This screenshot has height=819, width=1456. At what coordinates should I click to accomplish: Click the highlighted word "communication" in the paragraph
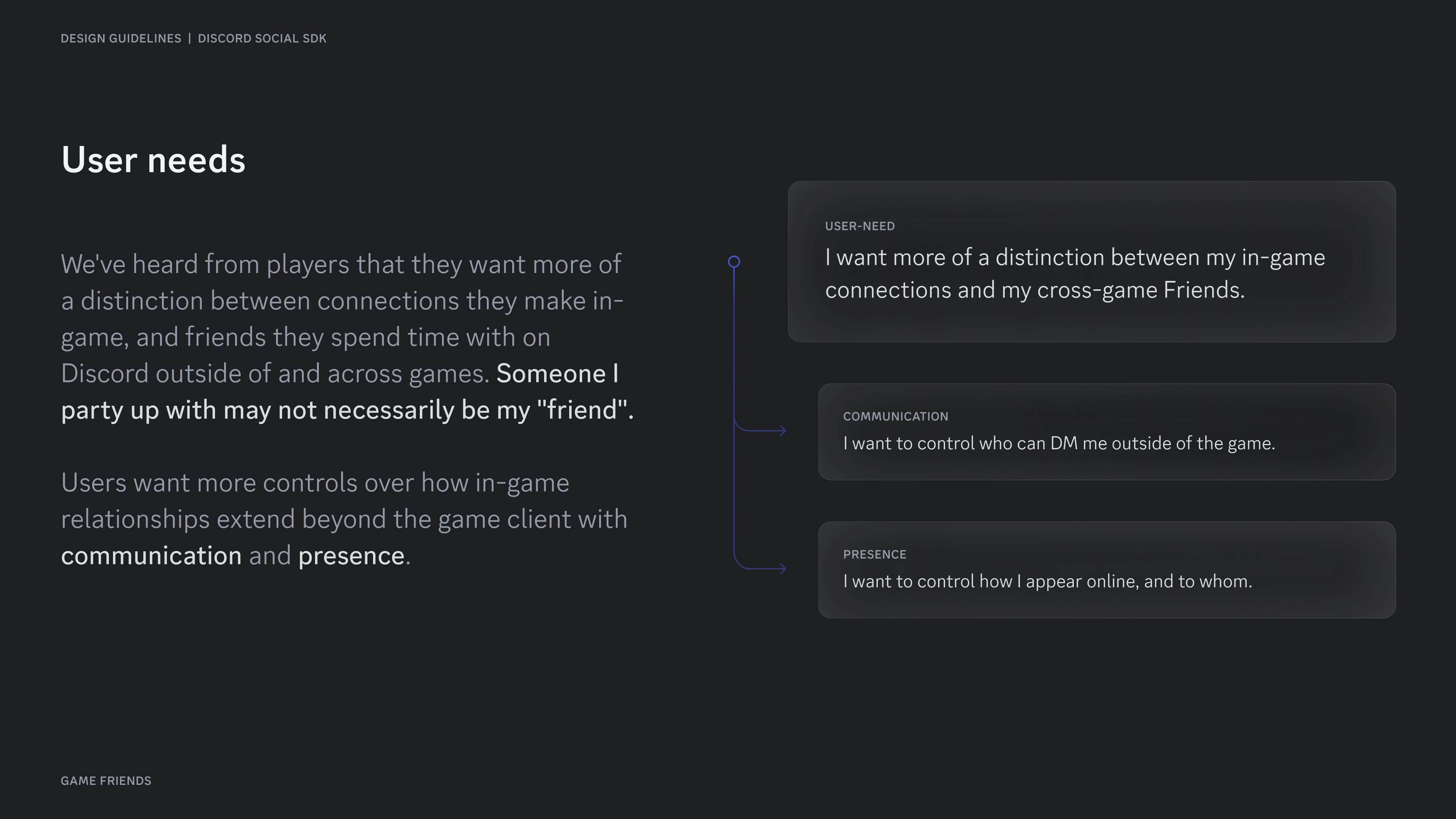(x=152, y=555)
